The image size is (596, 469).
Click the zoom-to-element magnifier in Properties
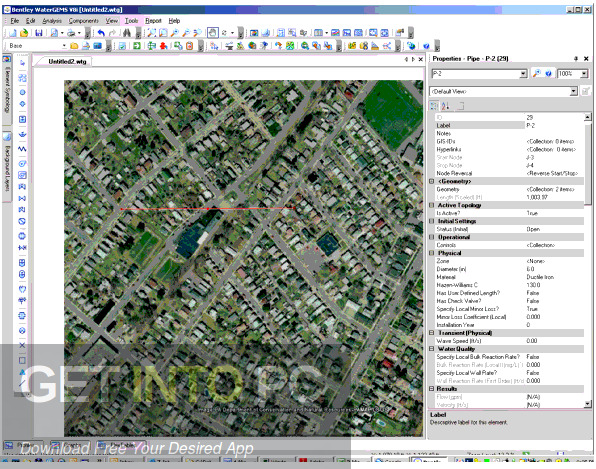coord(536,73)
